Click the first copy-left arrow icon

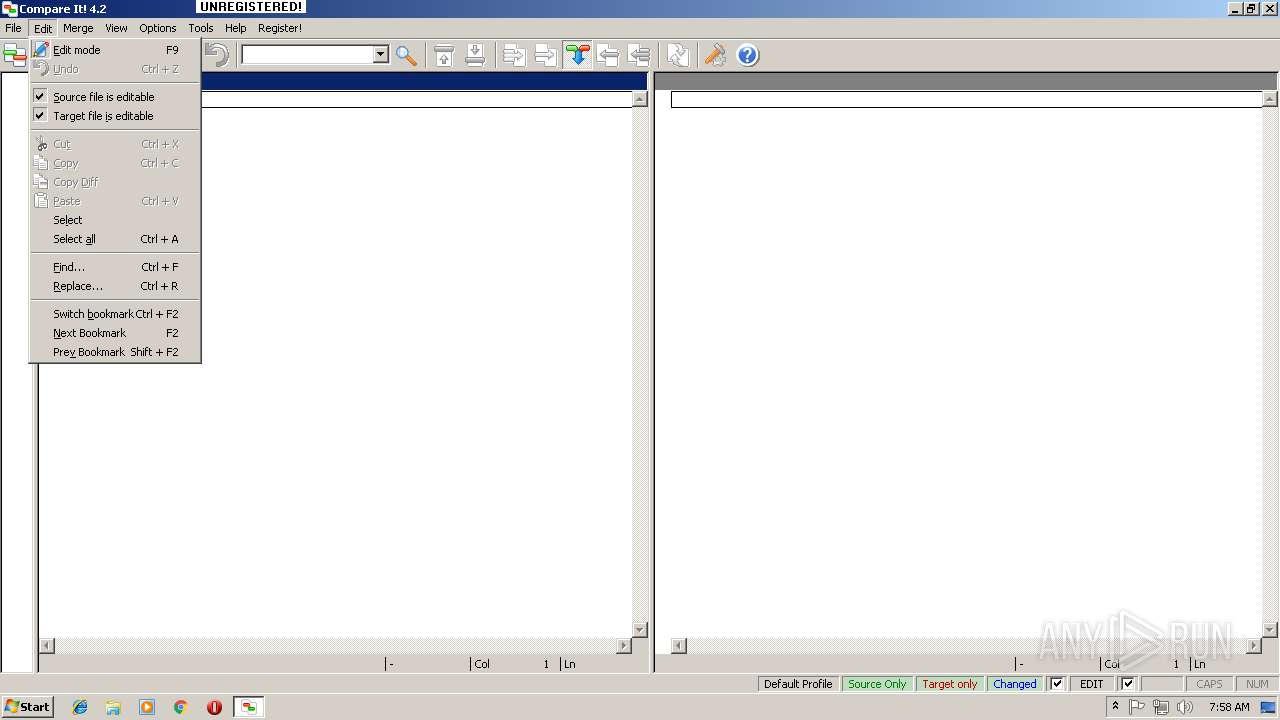608,55
